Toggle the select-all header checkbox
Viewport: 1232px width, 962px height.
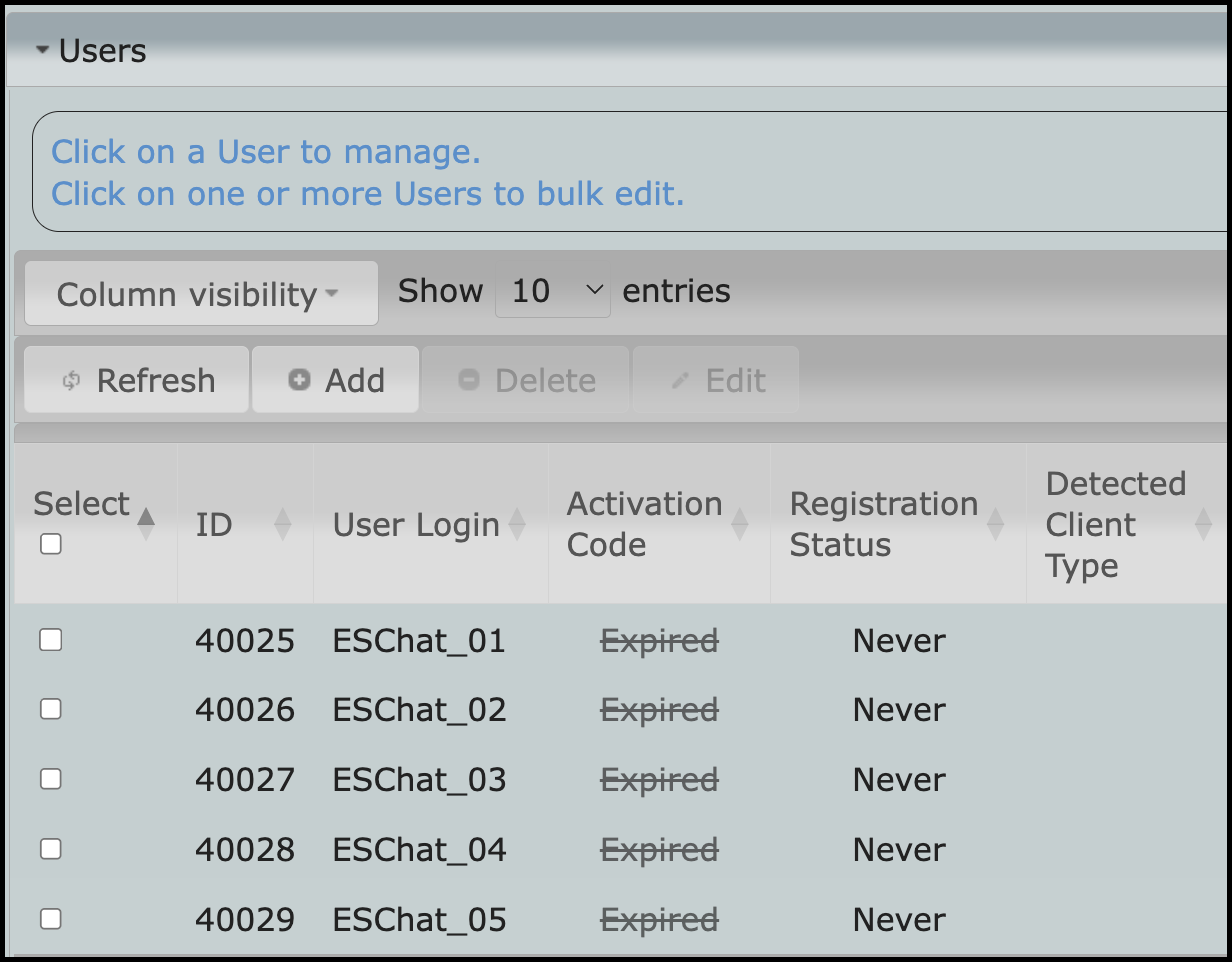(50, 544)
